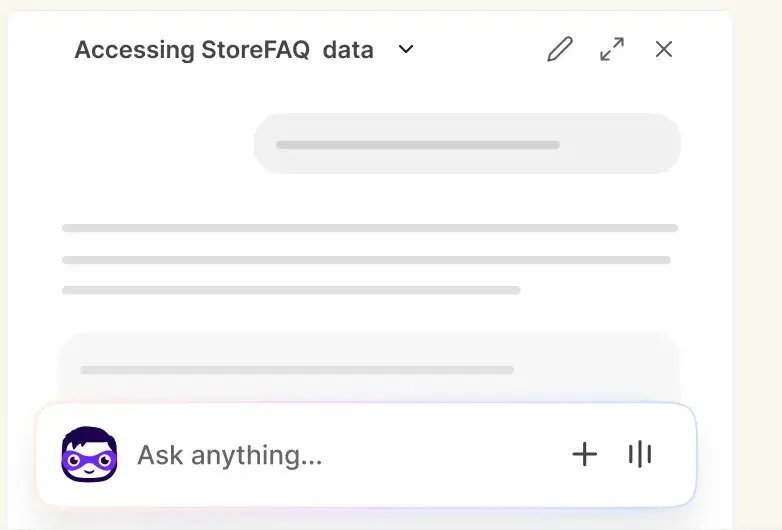Enter fullscreen via the expand icon
Screen dimensions: 782x530
click(612, 49)
